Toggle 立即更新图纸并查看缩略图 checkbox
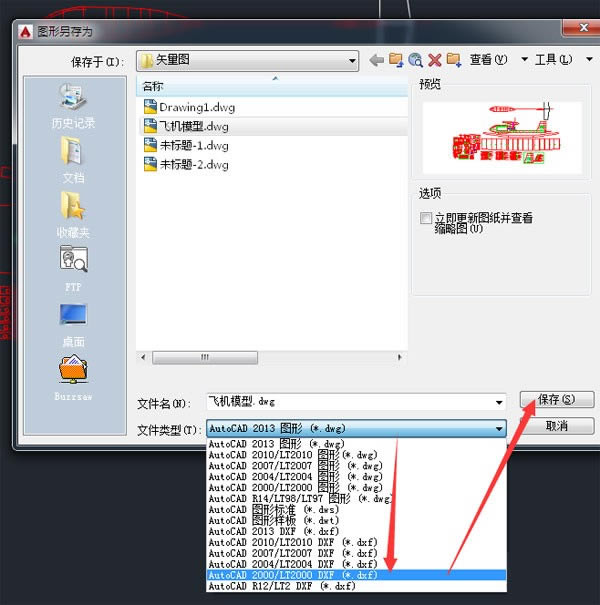This screenshot has width=600, height=605. [426, 218]
